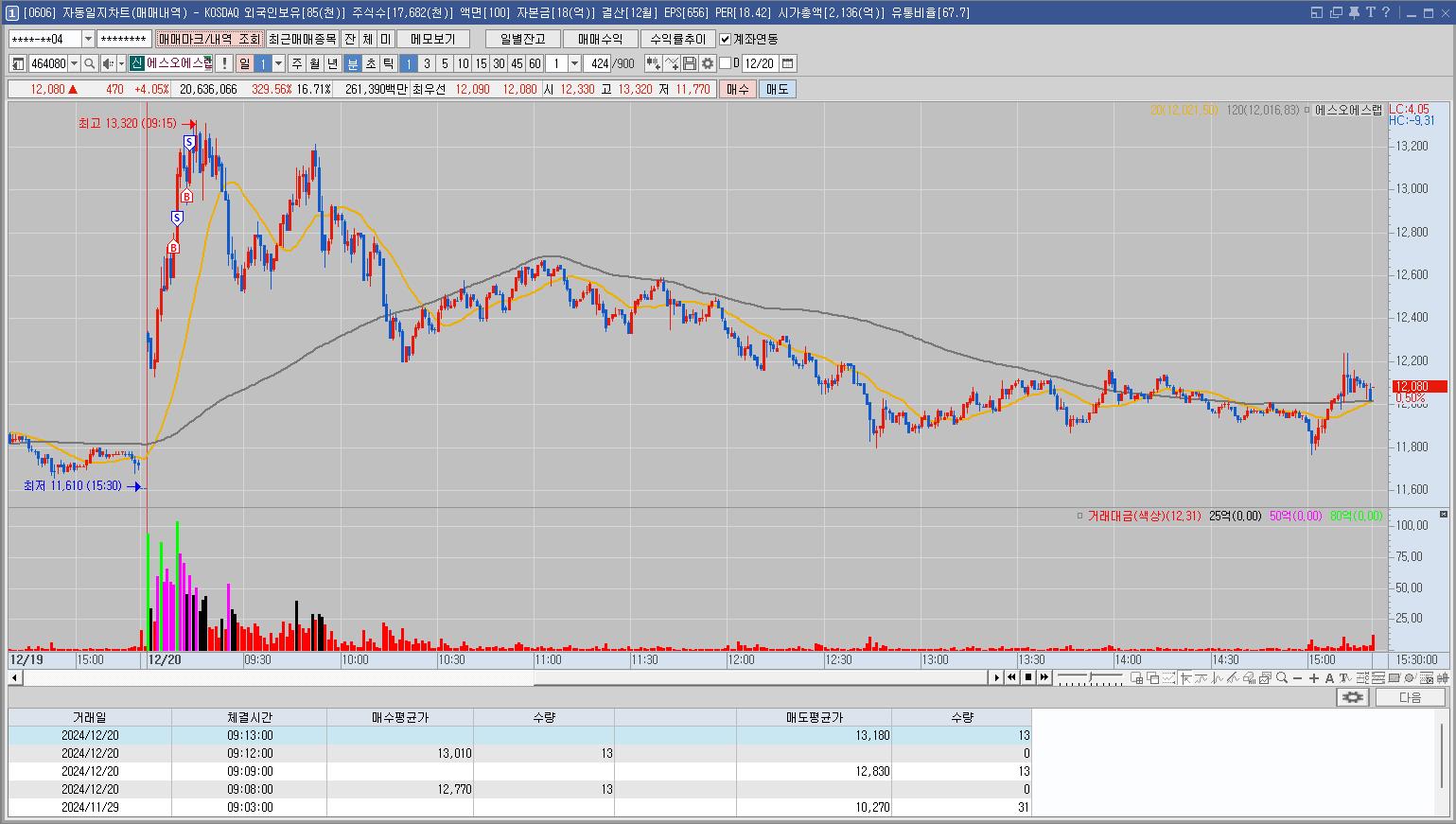1456x824 pixels.
Task: Select the 분 (minute) chart period toggle
Action: pos(353,63)
